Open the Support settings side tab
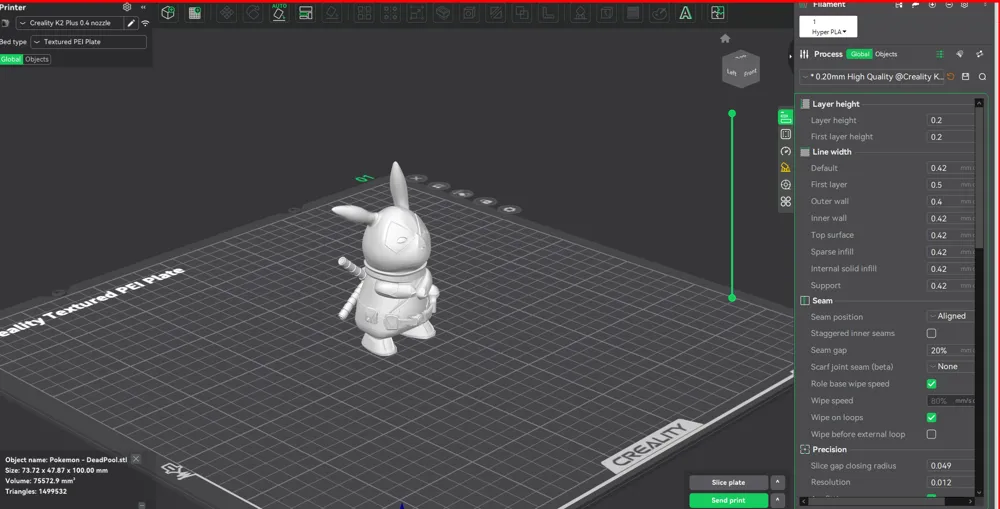Screen dimensions: 1000x509 (786, 168)
